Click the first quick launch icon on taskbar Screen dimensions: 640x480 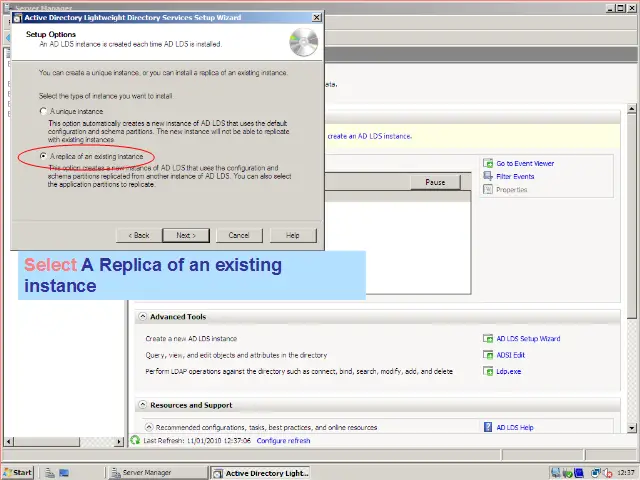click(x=50, y=473)
